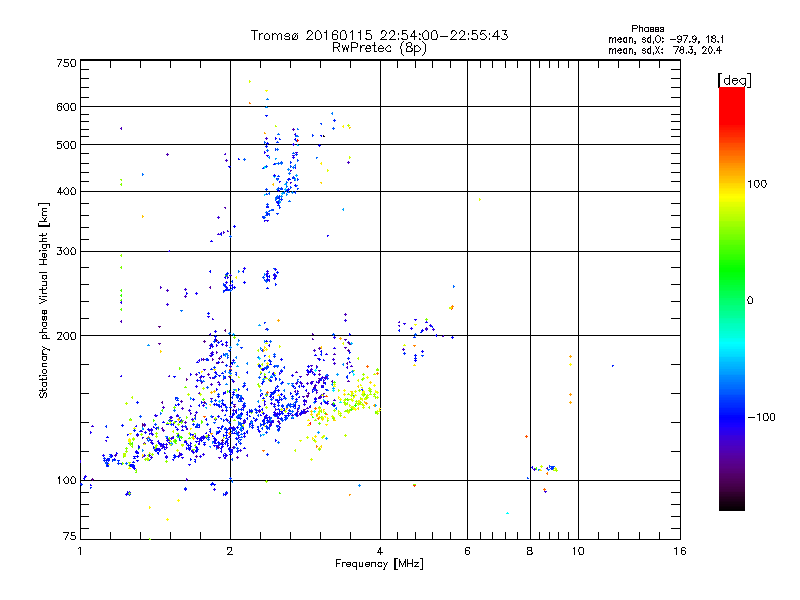The width and height of the screenshot is (800, 600).
Task: Click the '6' frequency axis tick label
Action: (467, 551)
